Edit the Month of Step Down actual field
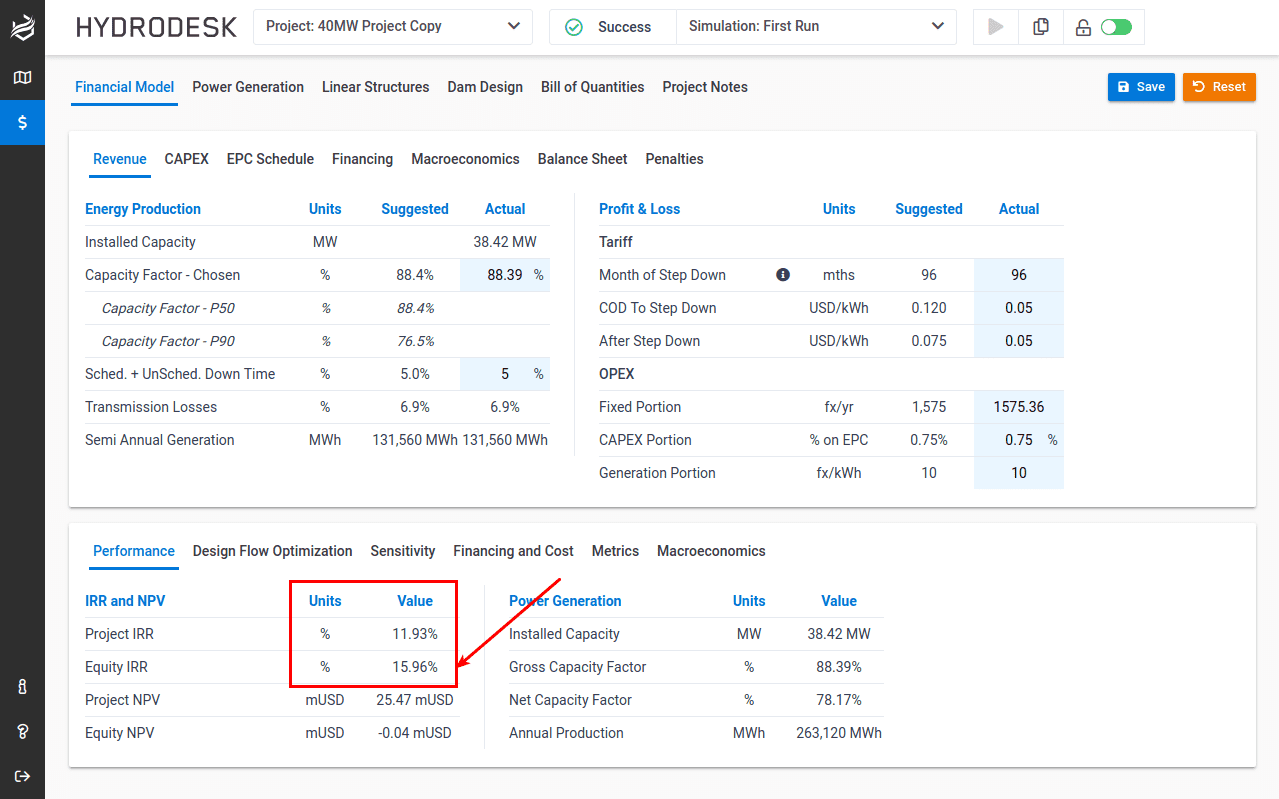 (x=1019, y=275)
